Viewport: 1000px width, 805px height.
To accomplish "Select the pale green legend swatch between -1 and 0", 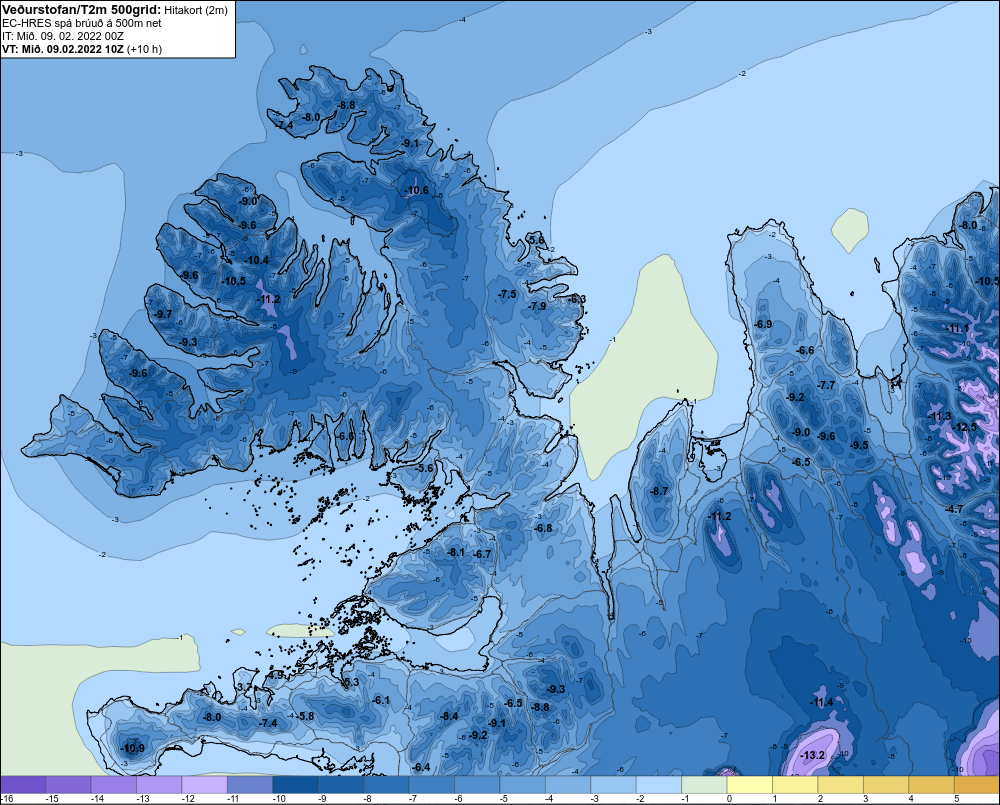I will point(705,785).
